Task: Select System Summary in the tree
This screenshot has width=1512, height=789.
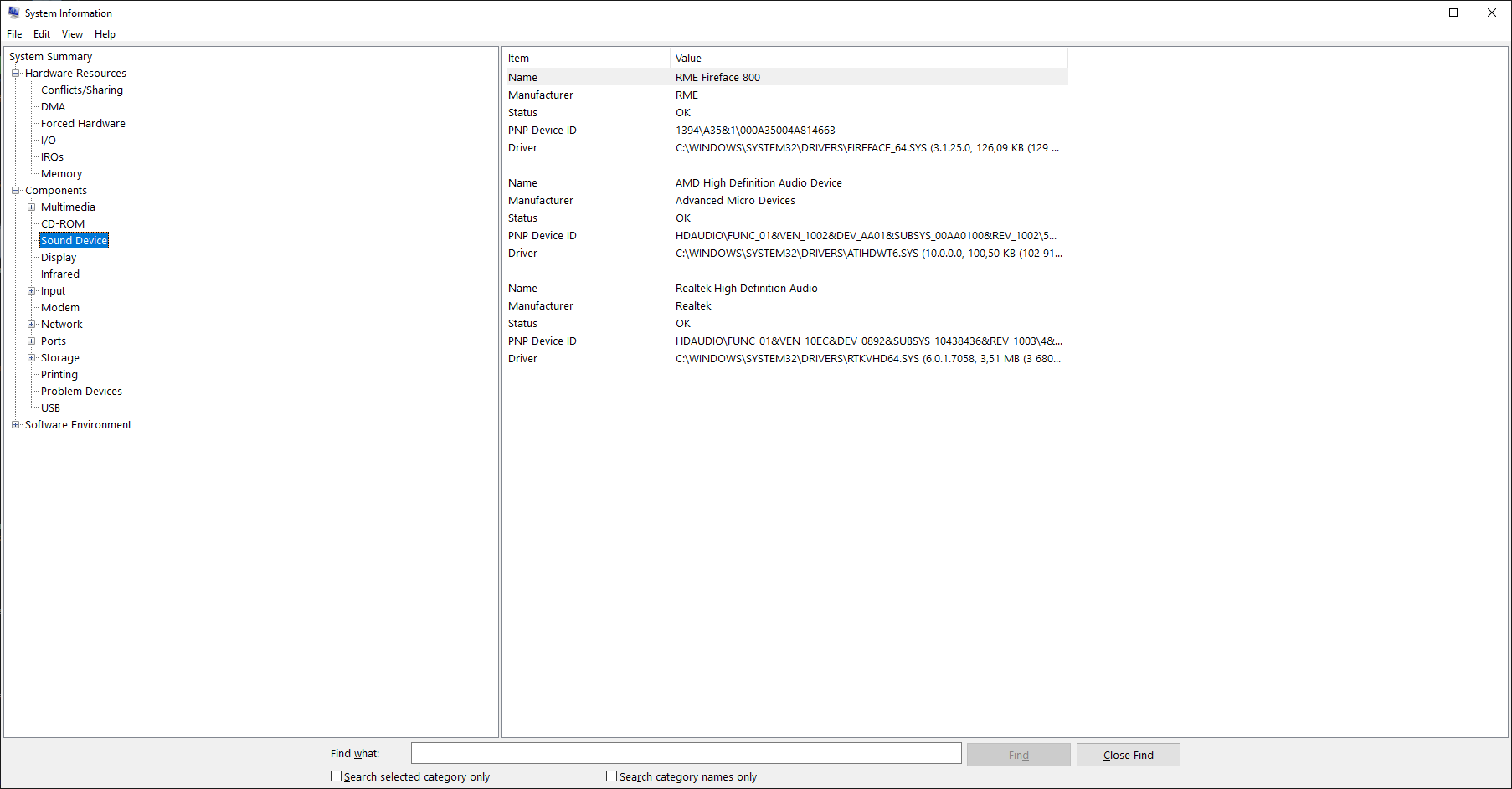Action: coord(51,56)
